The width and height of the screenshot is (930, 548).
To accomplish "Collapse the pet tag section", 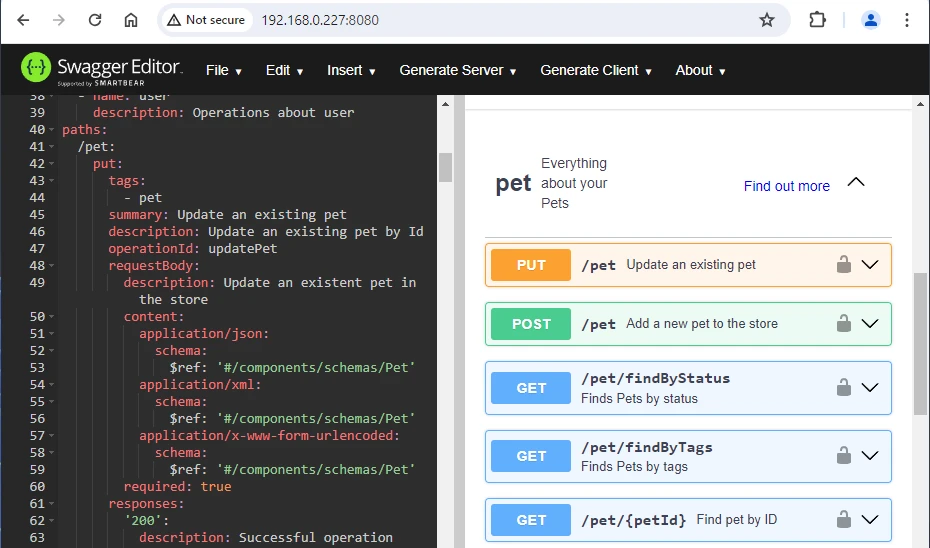I will coord(856,182).
